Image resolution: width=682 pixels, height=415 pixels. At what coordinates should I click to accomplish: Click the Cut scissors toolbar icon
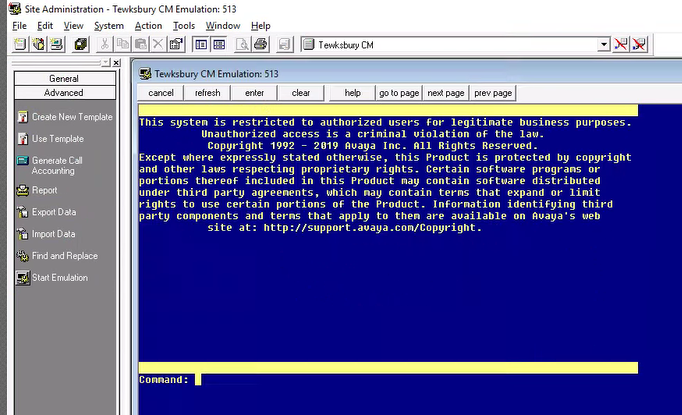tap(104, 44)
